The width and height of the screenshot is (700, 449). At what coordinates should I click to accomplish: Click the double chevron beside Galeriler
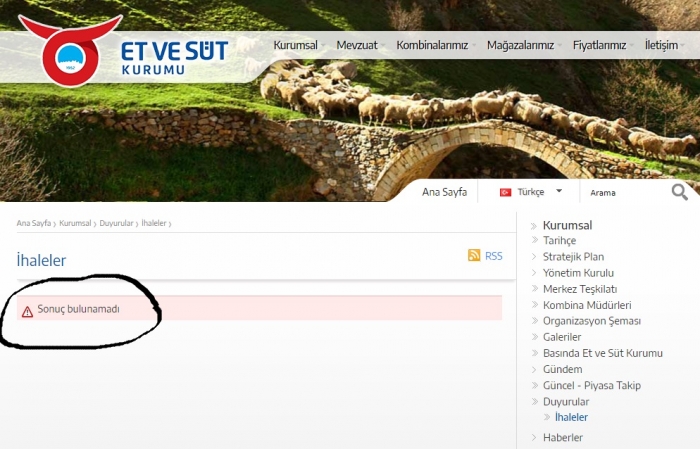tap(534, 337)
